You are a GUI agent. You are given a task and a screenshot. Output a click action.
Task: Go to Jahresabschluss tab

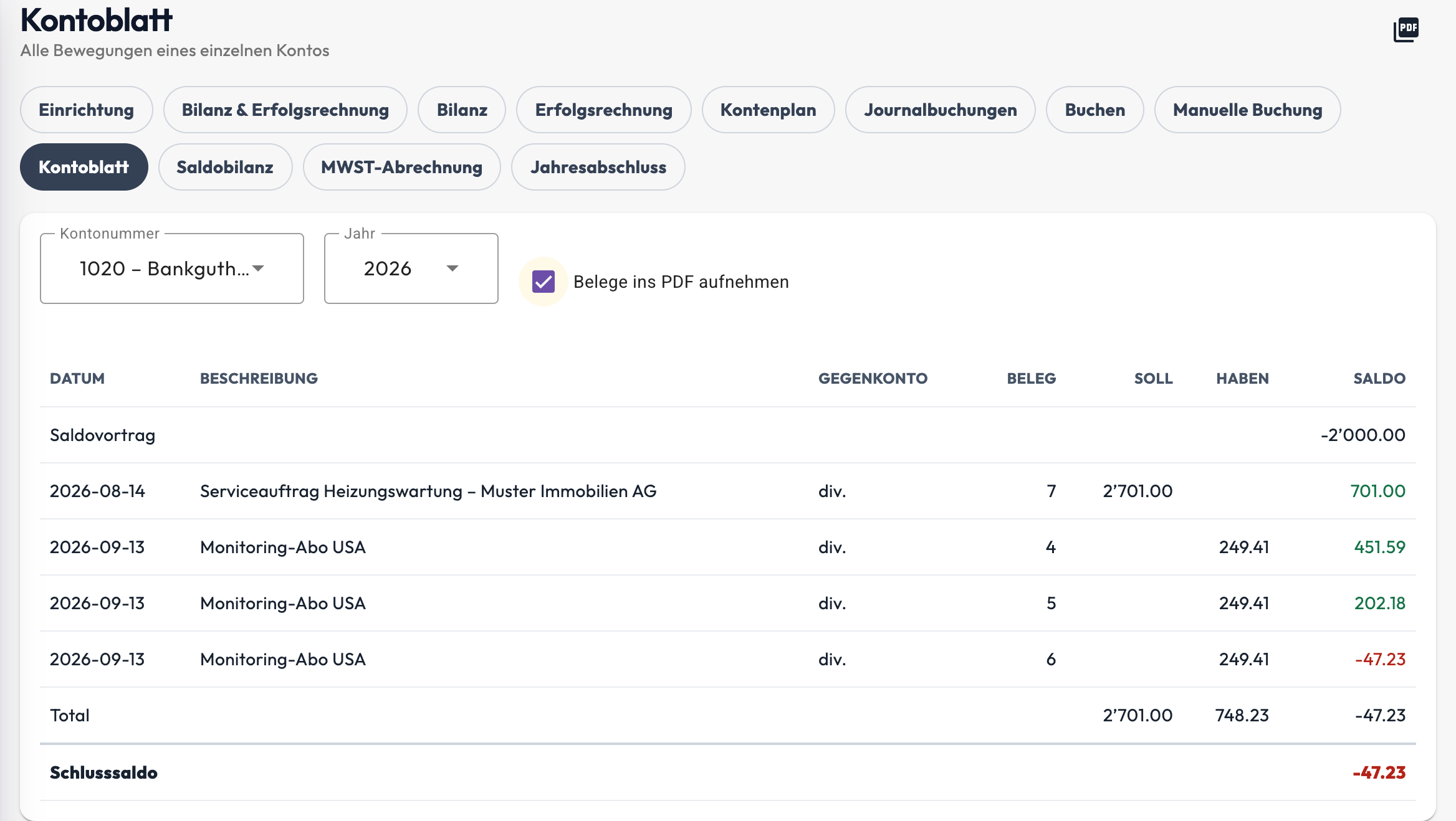598,167
